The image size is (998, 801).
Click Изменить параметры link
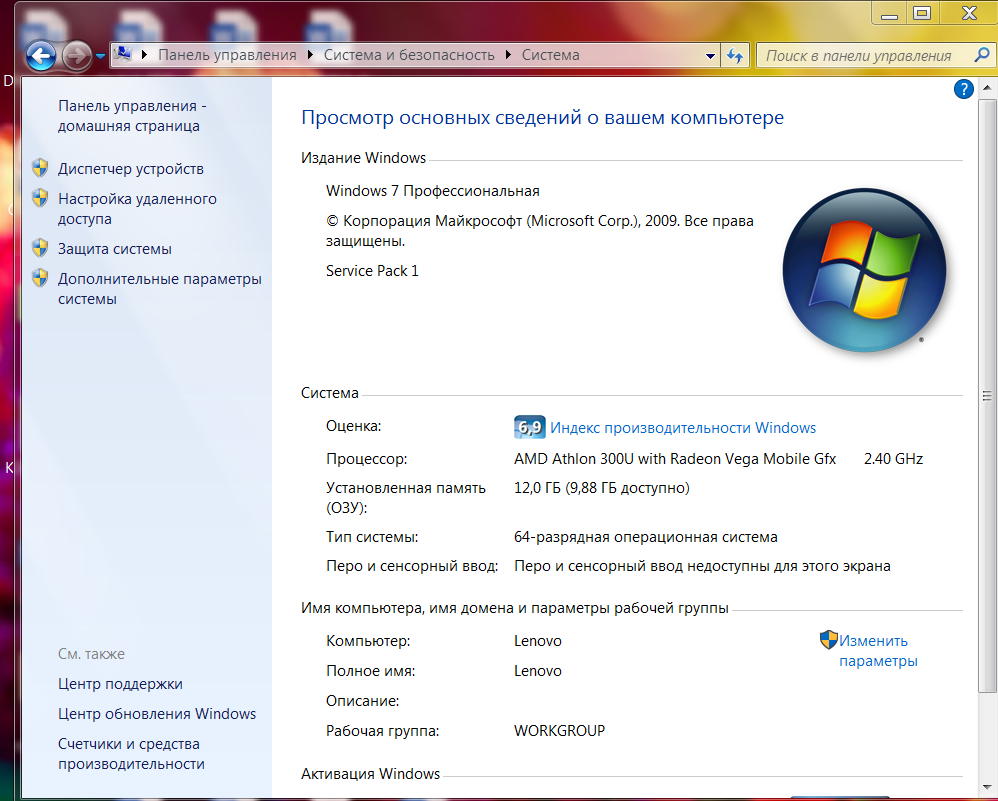pos(878,651)
